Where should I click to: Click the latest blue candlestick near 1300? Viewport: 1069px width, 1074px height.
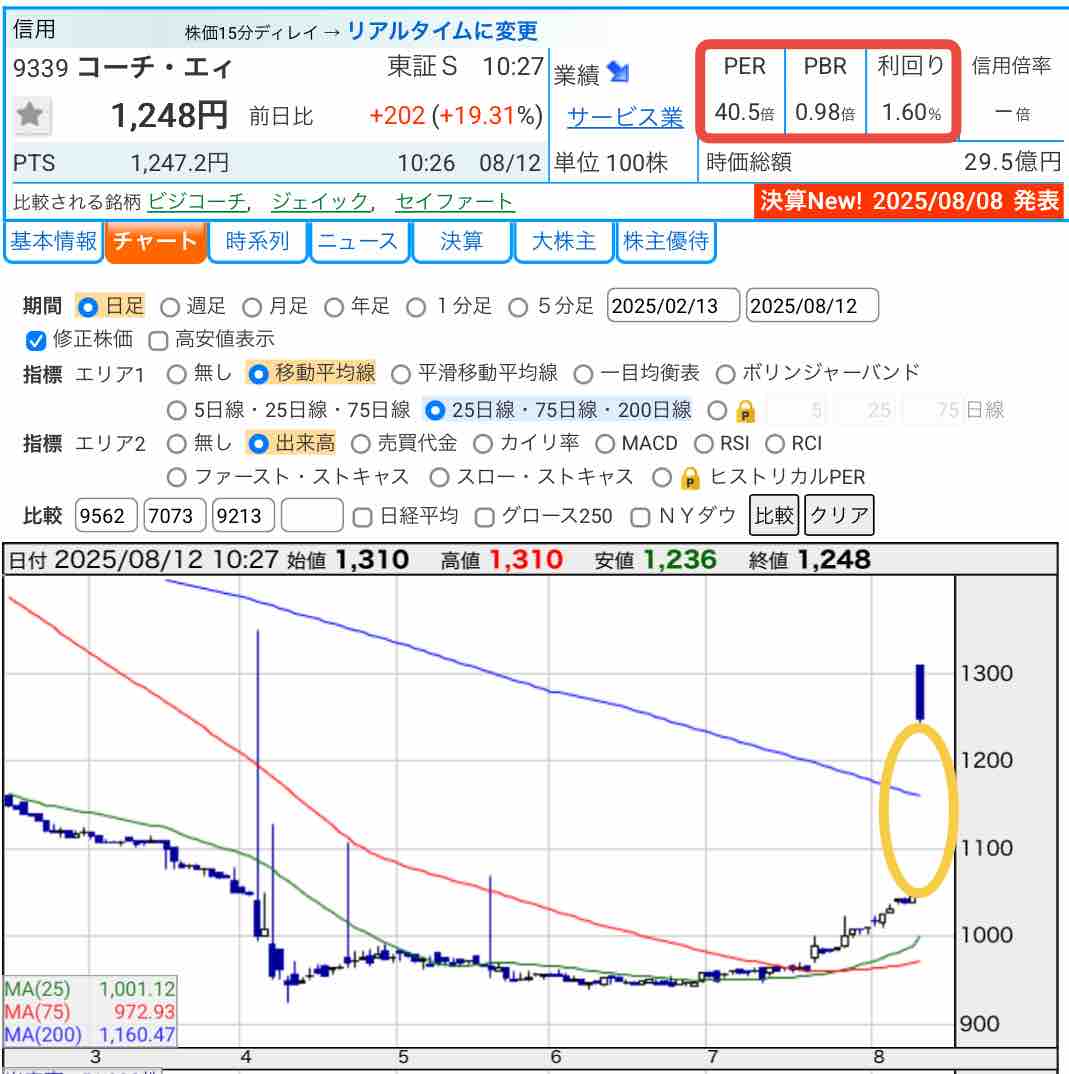click(x=920, y=692)
